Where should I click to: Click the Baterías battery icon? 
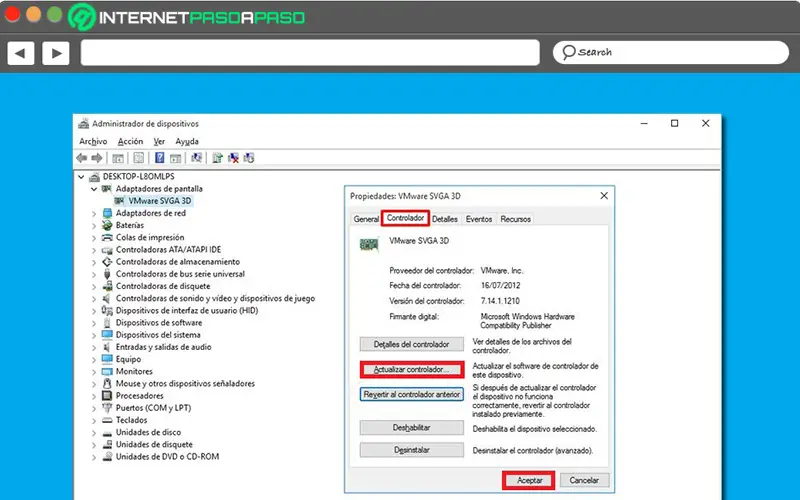107,225
